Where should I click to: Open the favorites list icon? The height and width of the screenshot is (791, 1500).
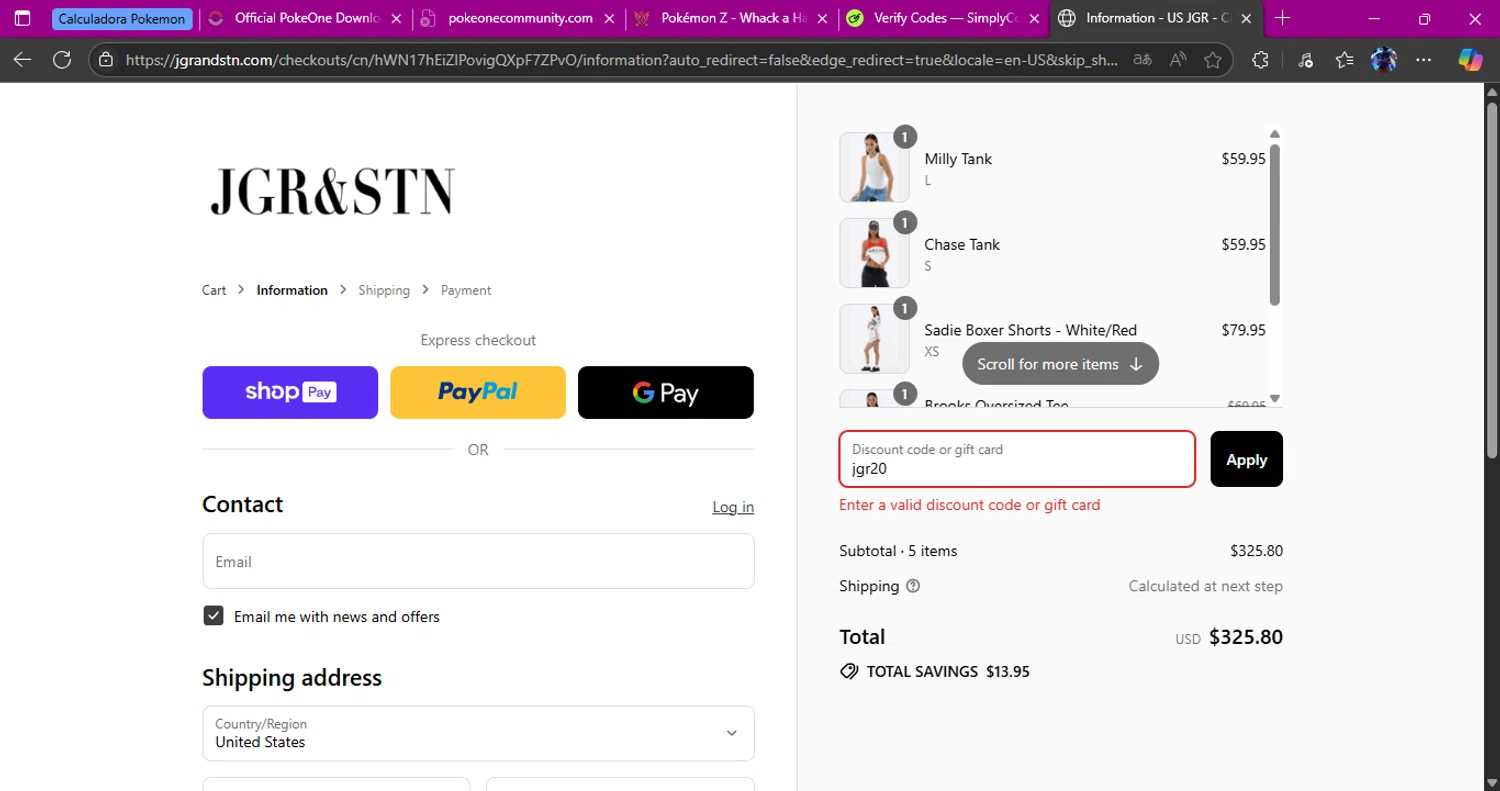click(x=1344, y=60)
